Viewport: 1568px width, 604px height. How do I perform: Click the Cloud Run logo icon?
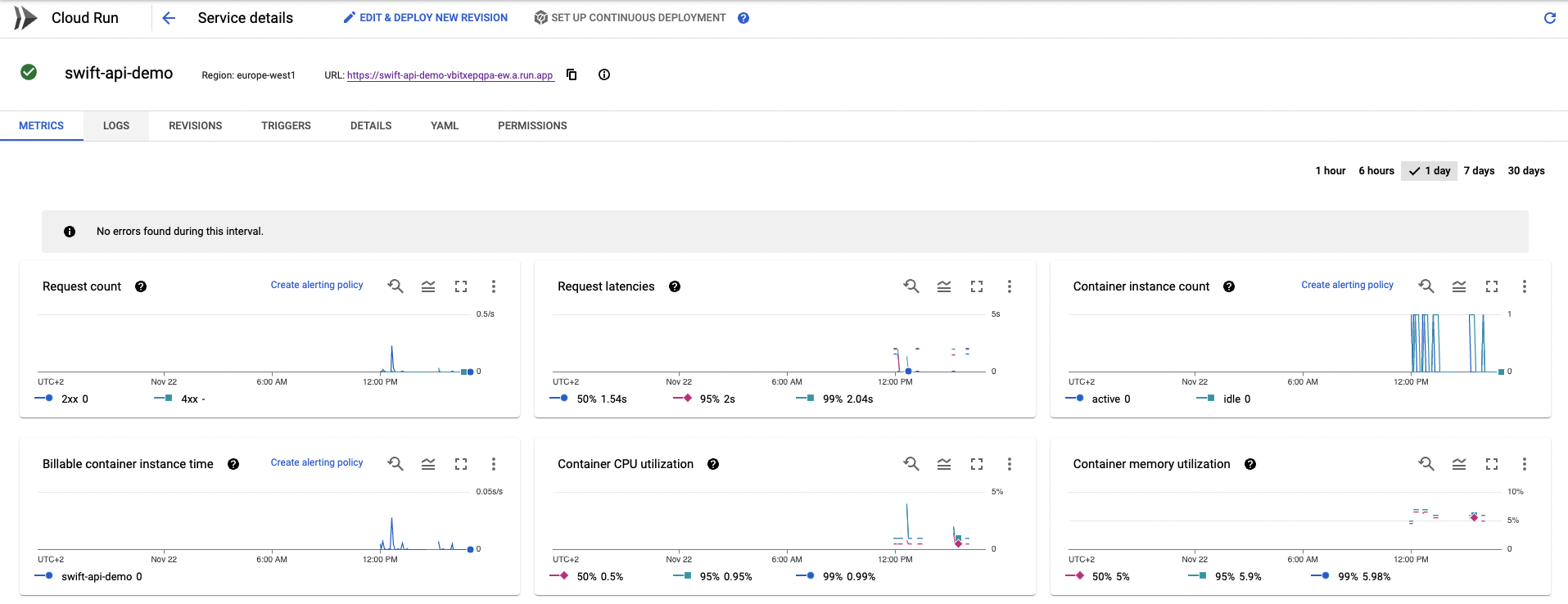point(25,17)
